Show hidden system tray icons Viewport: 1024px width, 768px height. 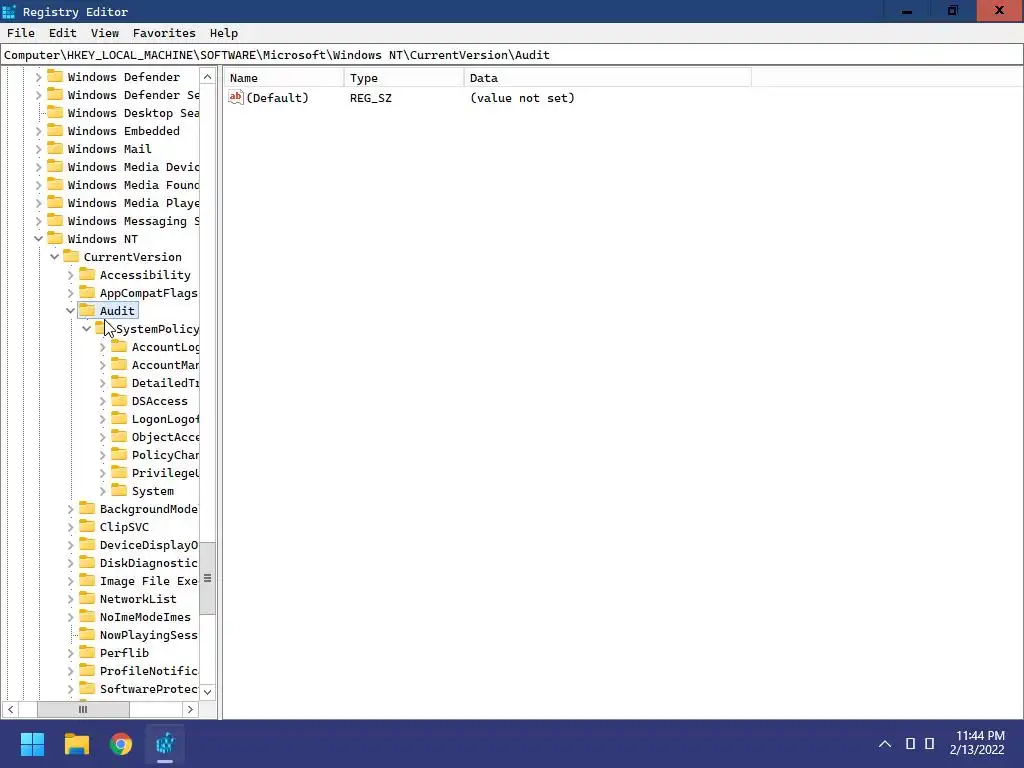pyautogui.click(x=885, y=744)
